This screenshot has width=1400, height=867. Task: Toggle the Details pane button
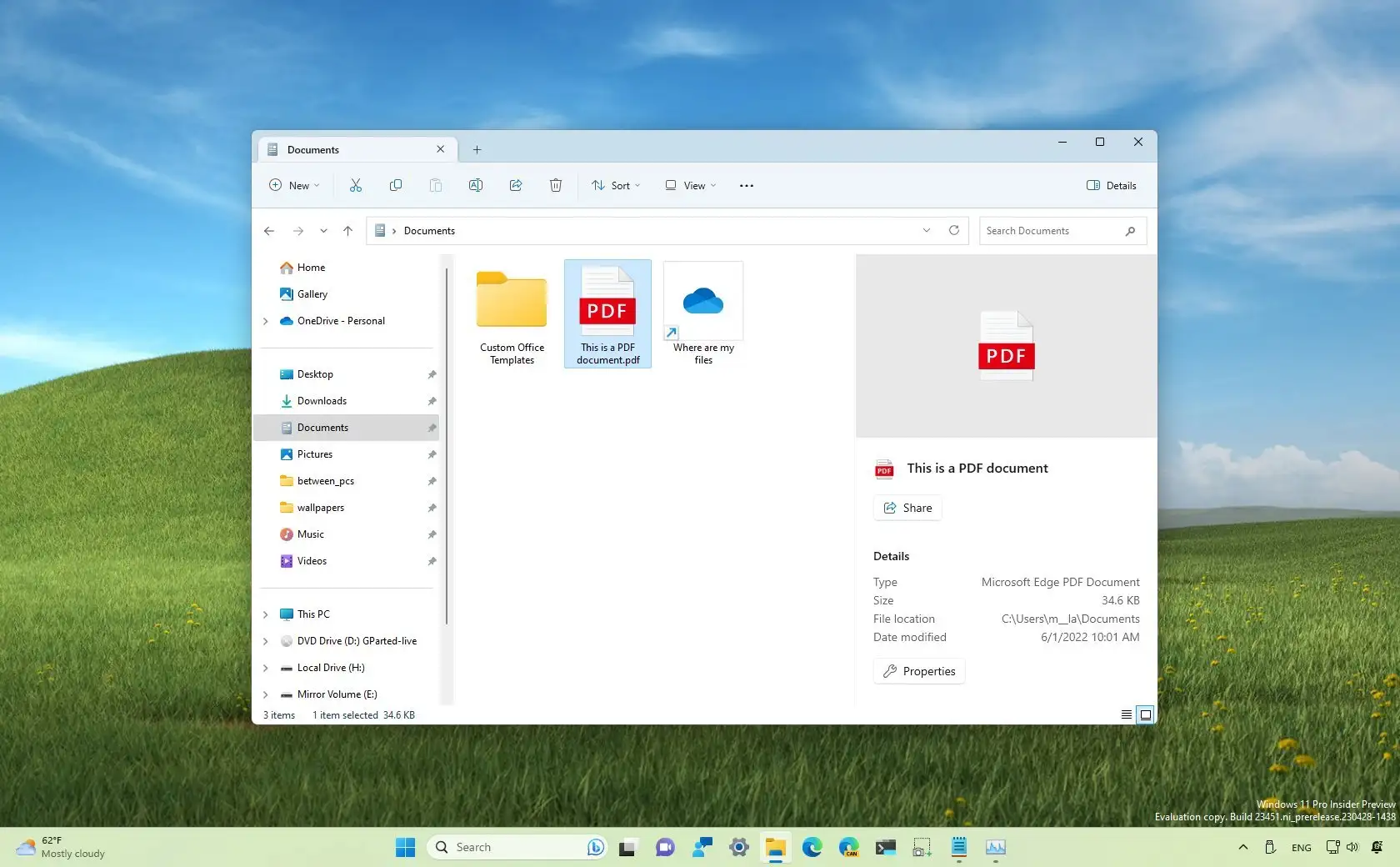point(1112,185)
